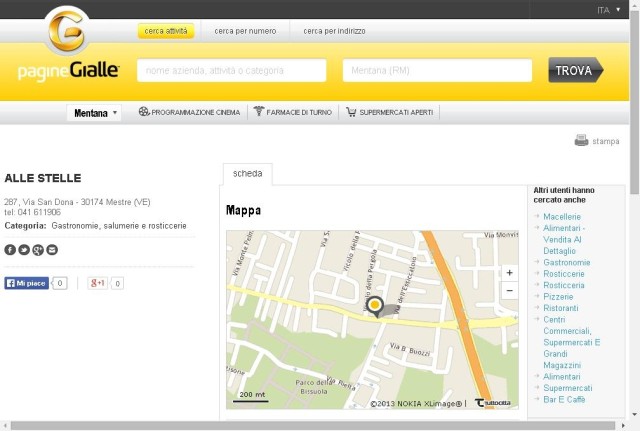Switch to cerca per numero tab

245,31
